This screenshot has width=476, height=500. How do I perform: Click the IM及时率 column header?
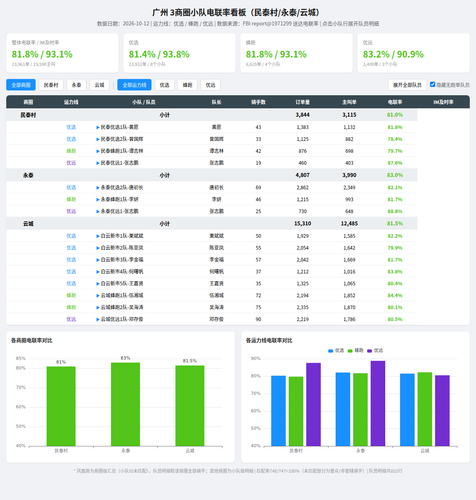pyautogui.click(x=443, y=102)
